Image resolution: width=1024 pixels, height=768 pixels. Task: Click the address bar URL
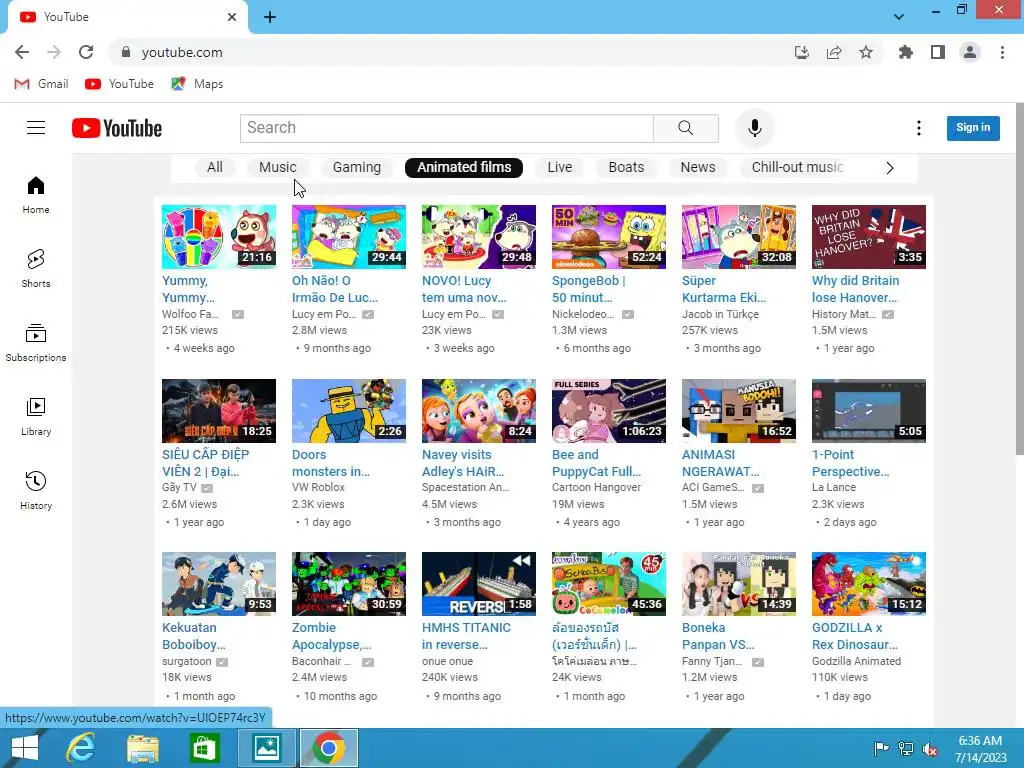click(182, 52)
